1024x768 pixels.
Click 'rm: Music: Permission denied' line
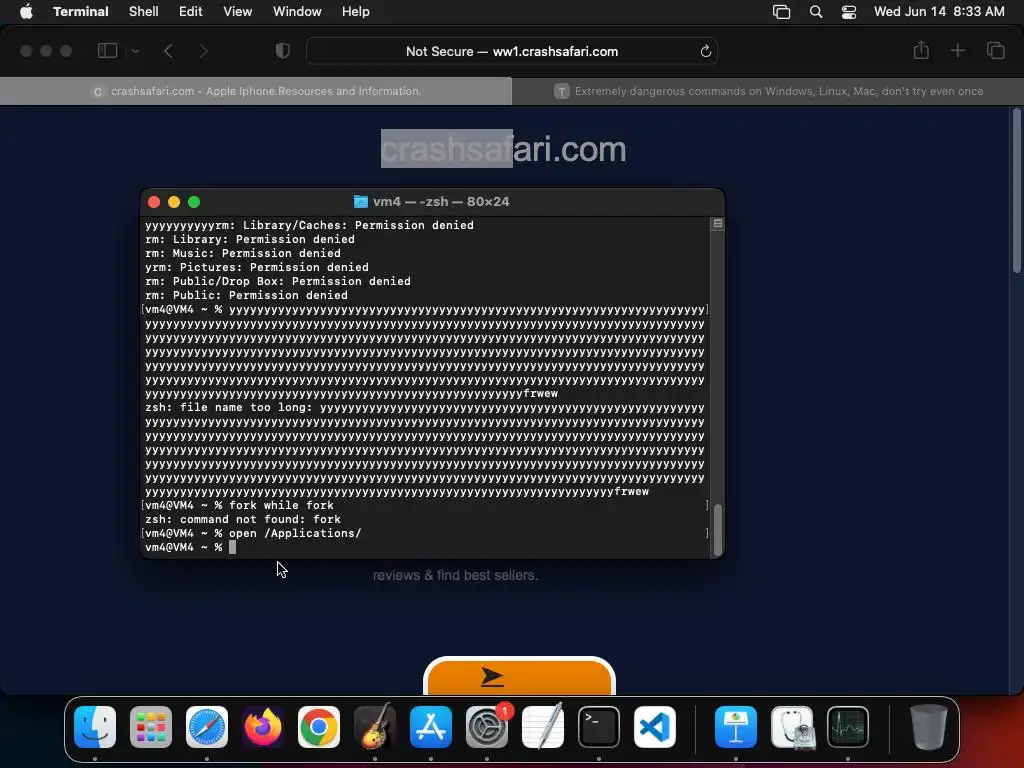[x=243, y=253]
